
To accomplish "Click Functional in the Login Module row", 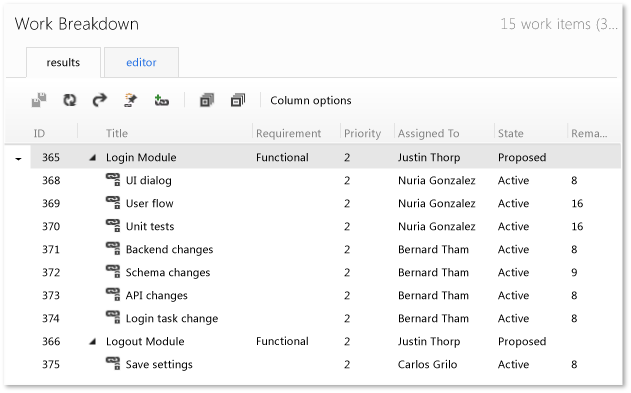I will click(x=282, y=157).
